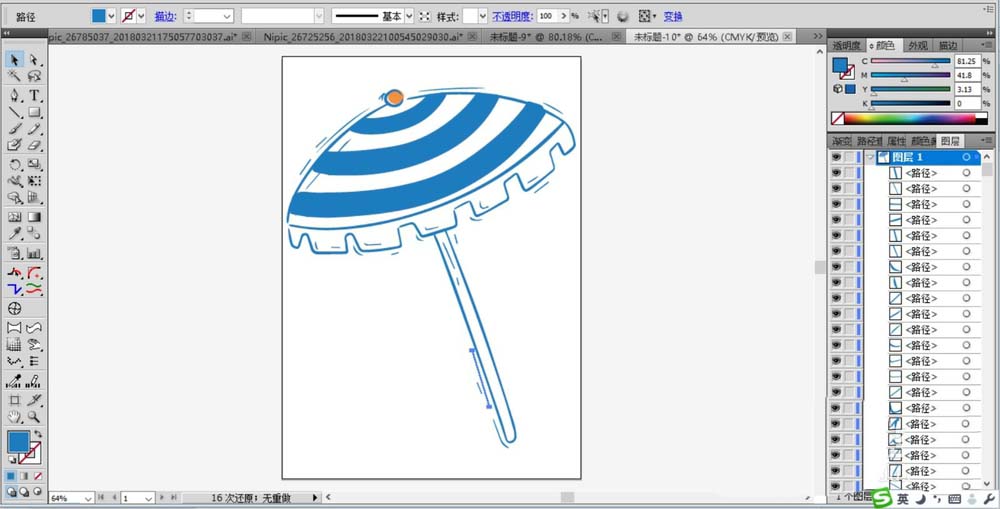The height and width of the screenshot is (509, 1000).
Task: Pick the Magic Wand tool
Action: point(15,77)
